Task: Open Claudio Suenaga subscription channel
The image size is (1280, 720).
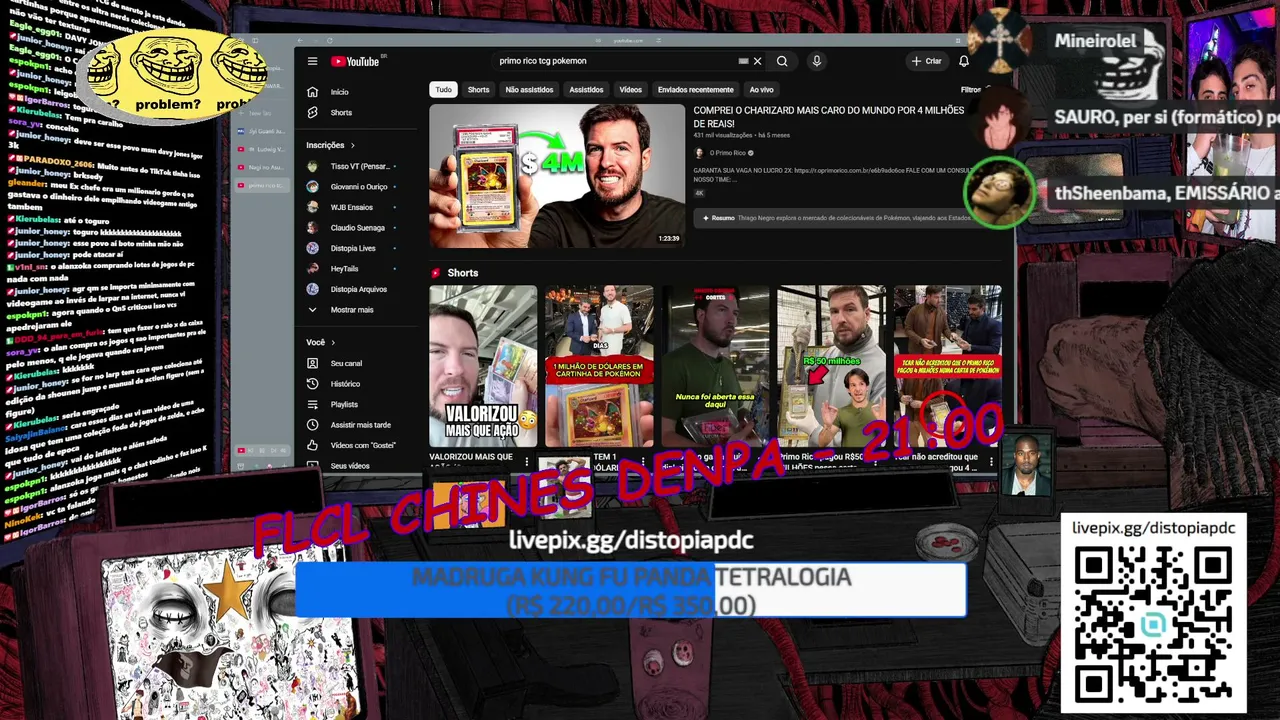Action: click(355, 228)
